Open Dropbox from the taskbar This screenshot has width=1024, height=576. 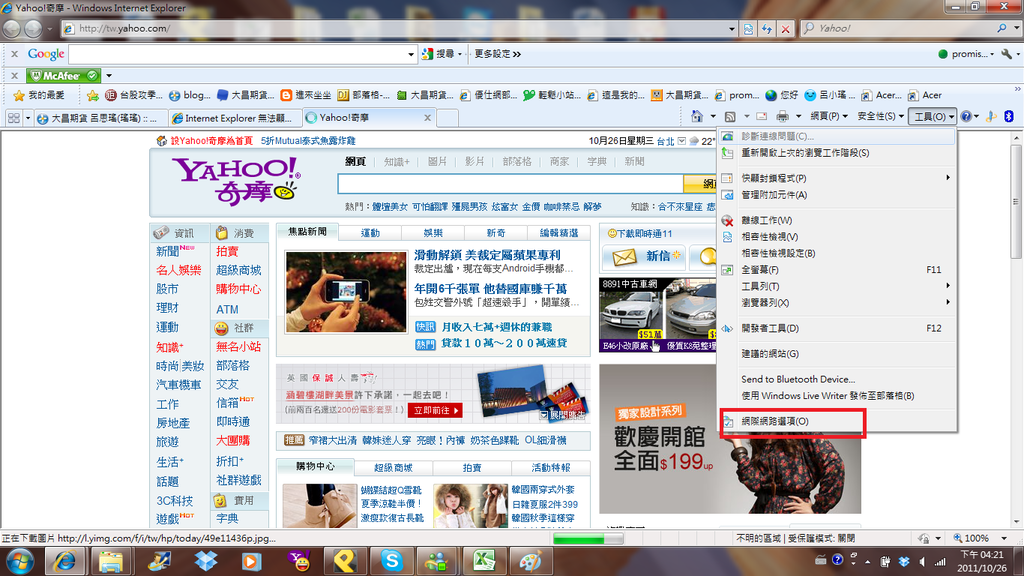tap(206, 562)
